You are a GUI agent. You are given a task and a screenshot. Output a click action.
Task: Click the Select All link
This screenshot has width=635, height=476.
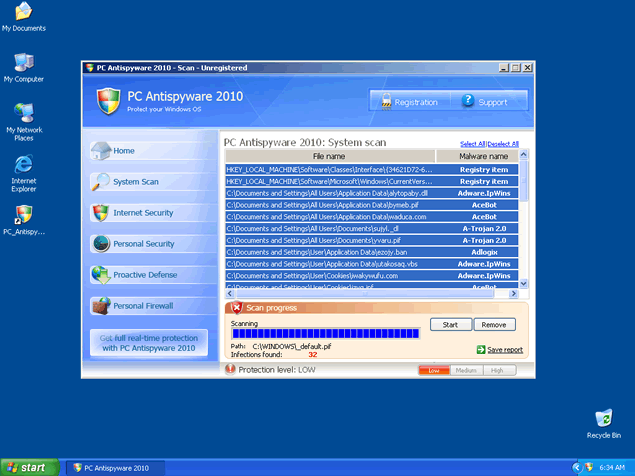tap(472, 144)
